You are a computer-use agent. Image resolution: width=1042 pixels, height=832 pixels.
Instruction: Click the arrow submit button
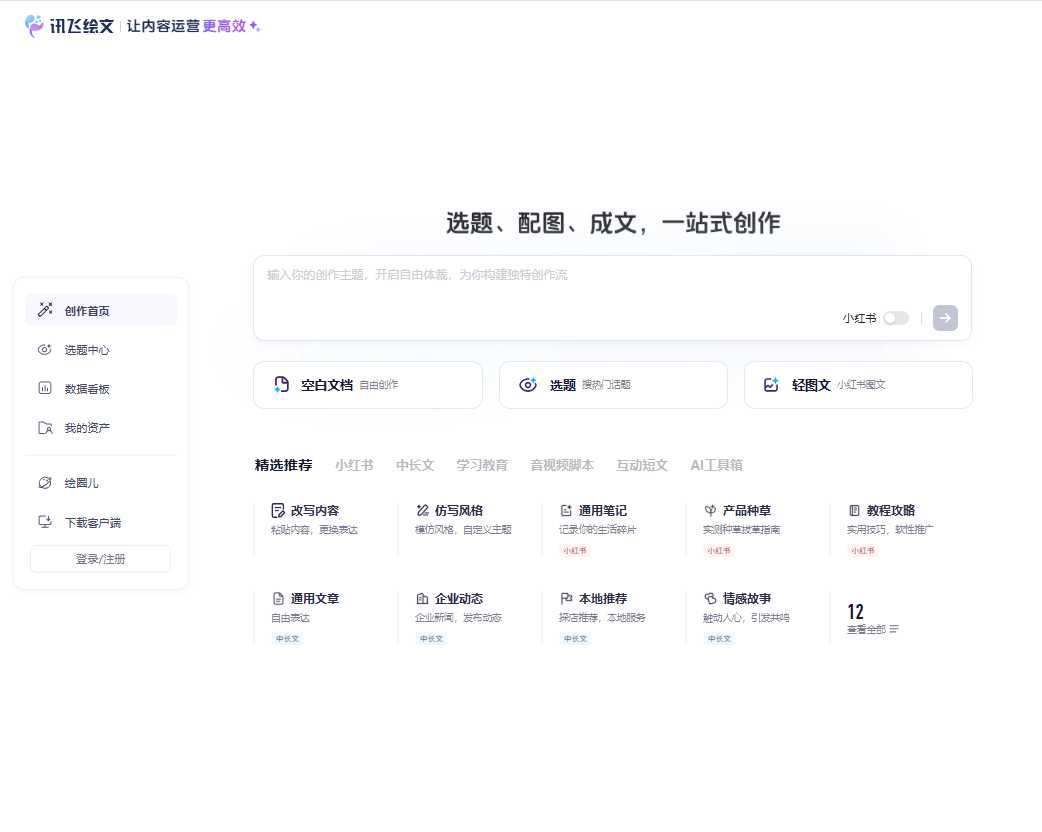pyautogui.click(x=944, y=318)
